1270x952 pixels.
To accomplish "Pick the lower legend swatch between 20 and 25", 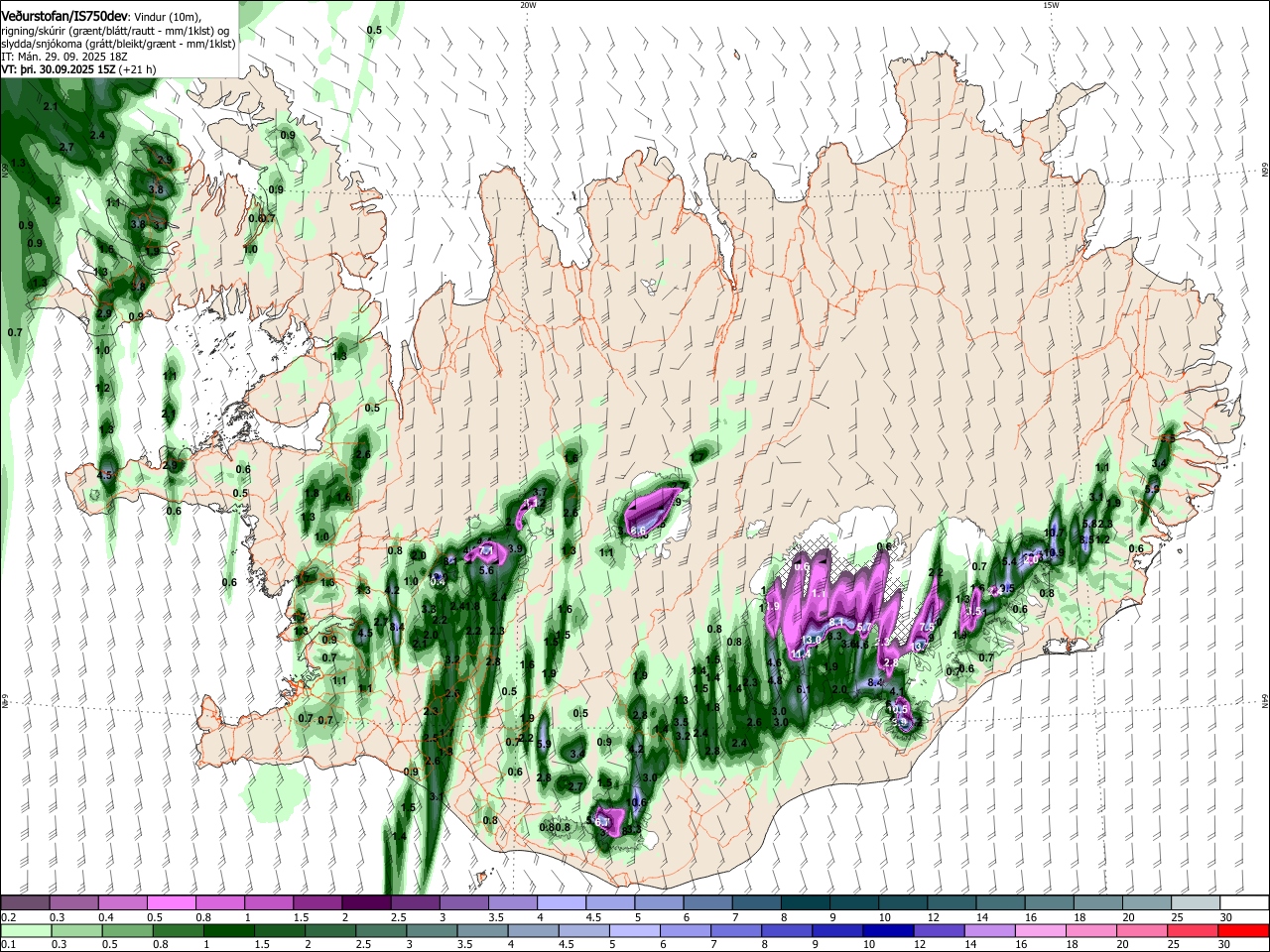I will pos(1142,930).
